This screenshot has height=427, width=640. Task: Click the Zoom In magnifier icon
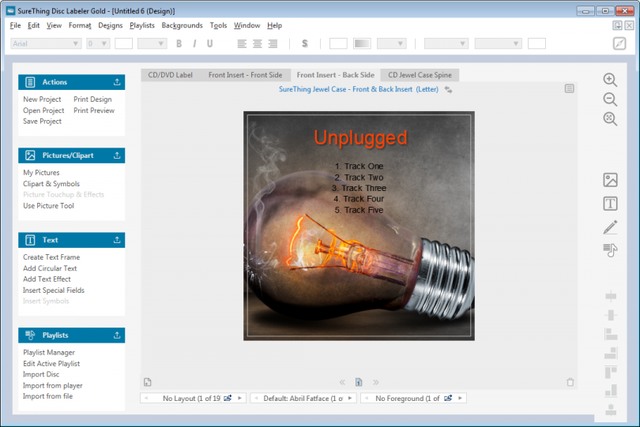[x=610, y=80]
